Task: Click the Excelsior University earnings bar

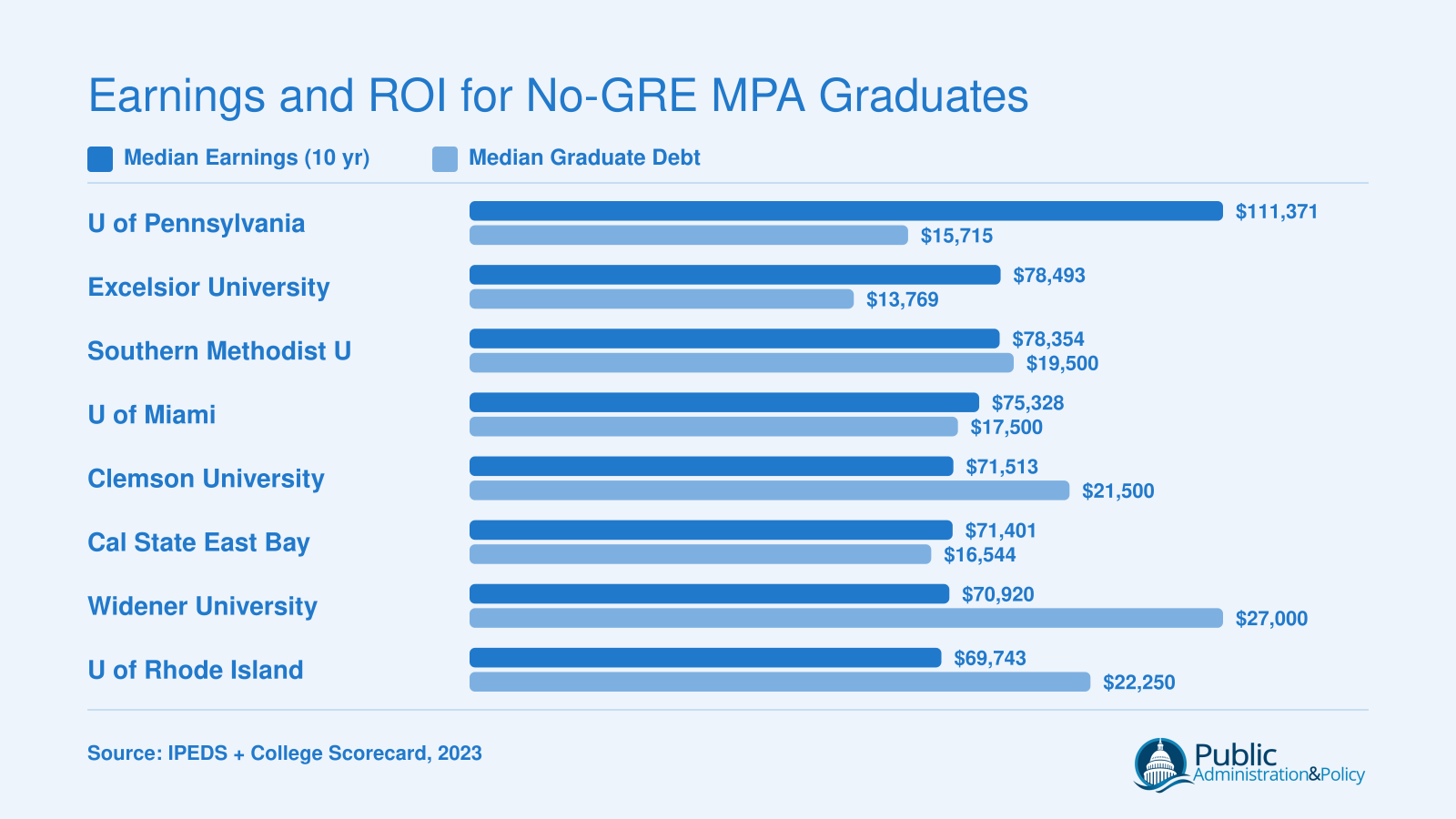Action: pos(735,275)
